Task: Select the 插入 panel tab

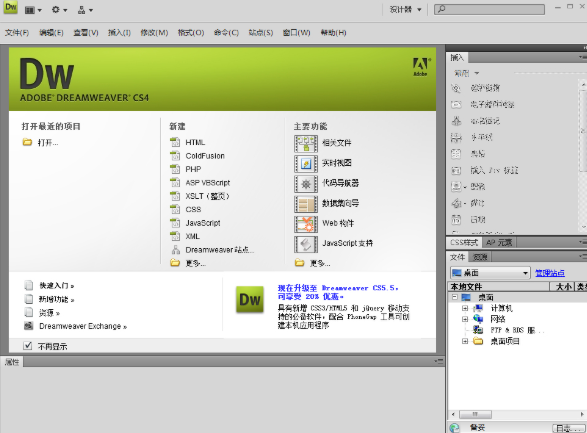Action: (457, 58)
